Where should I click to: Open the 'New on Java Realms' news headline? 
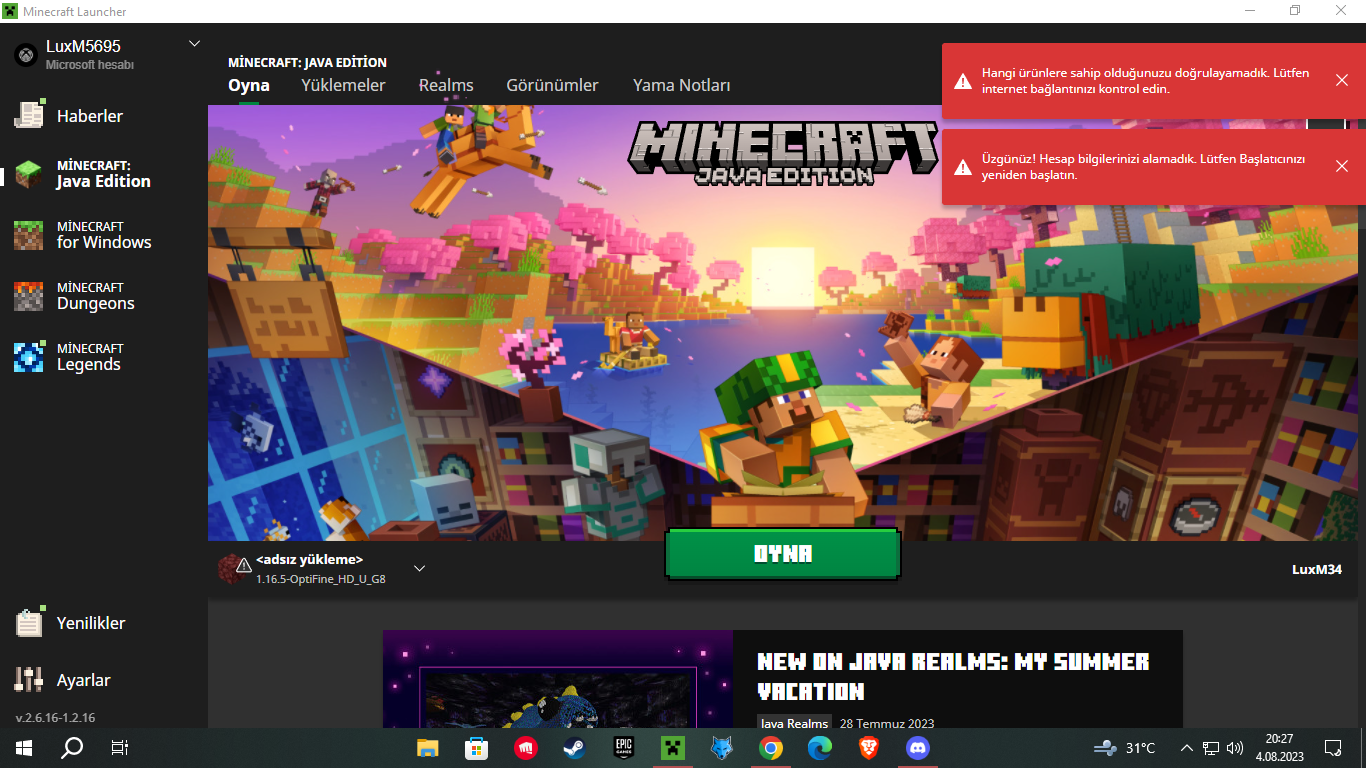[x=954, y=676]
